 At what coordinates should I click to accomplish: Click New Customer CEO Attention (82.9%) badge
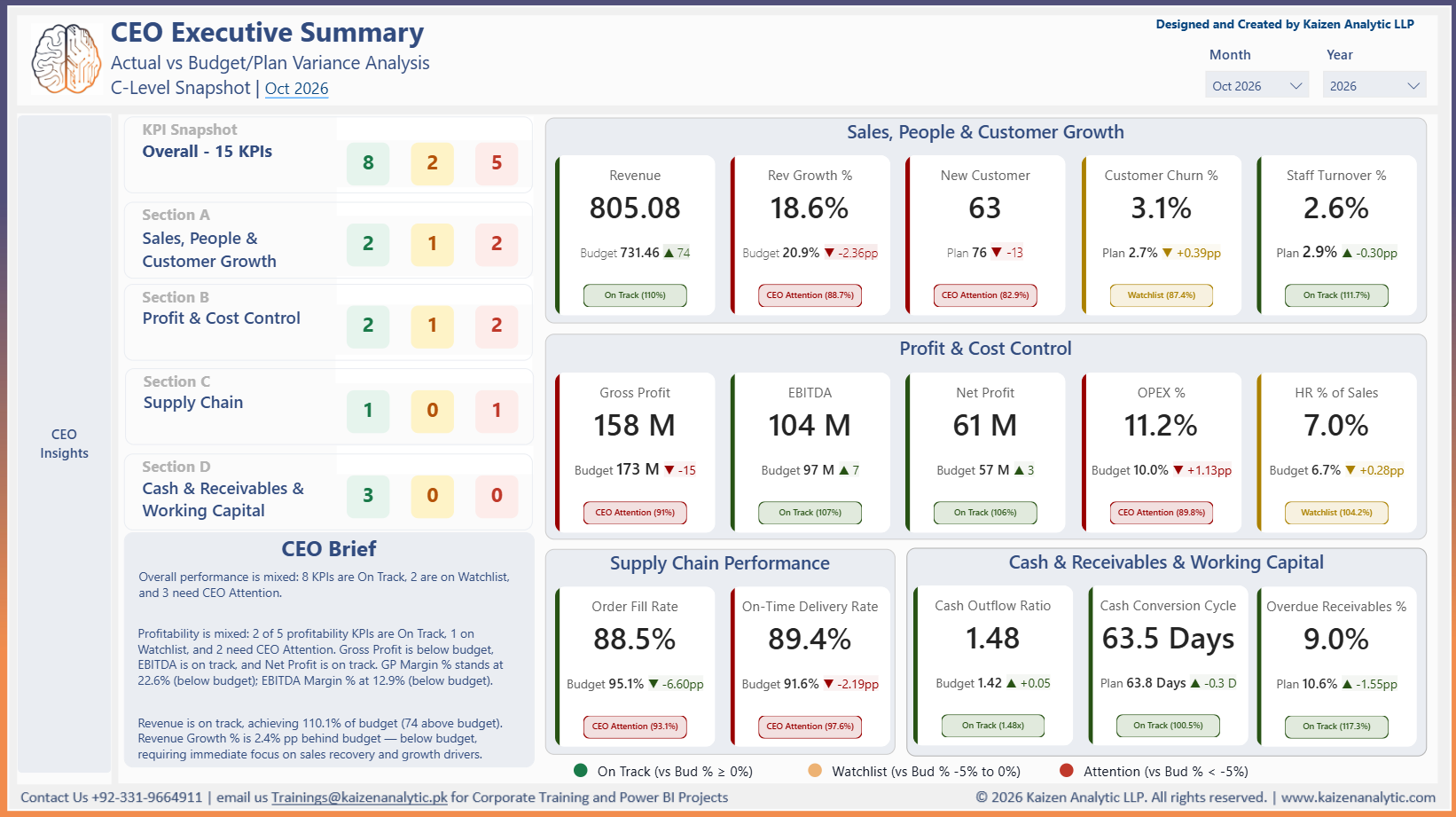coord(985,295)
